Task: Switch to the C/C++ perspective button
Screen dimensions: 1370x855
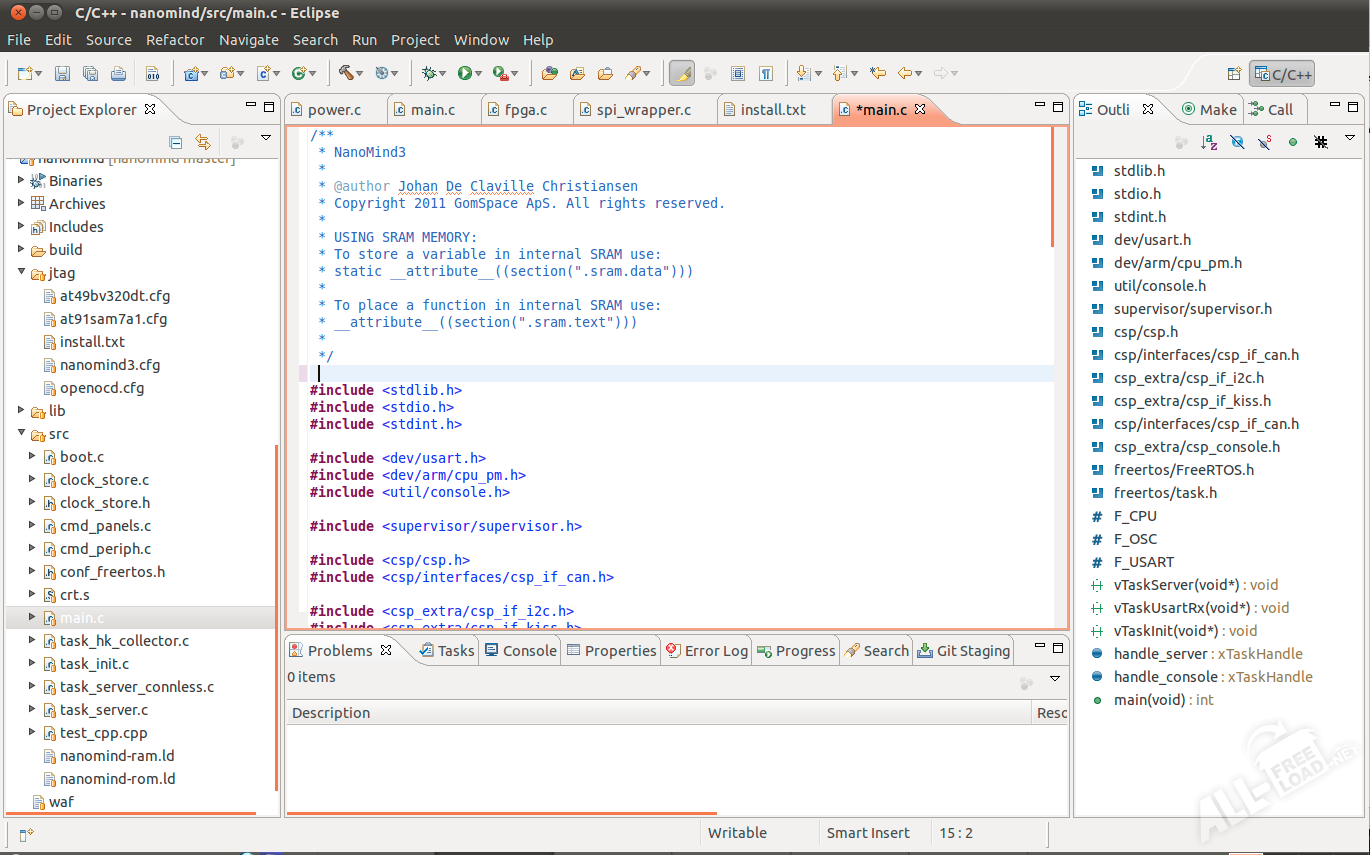Action: 1282,74
